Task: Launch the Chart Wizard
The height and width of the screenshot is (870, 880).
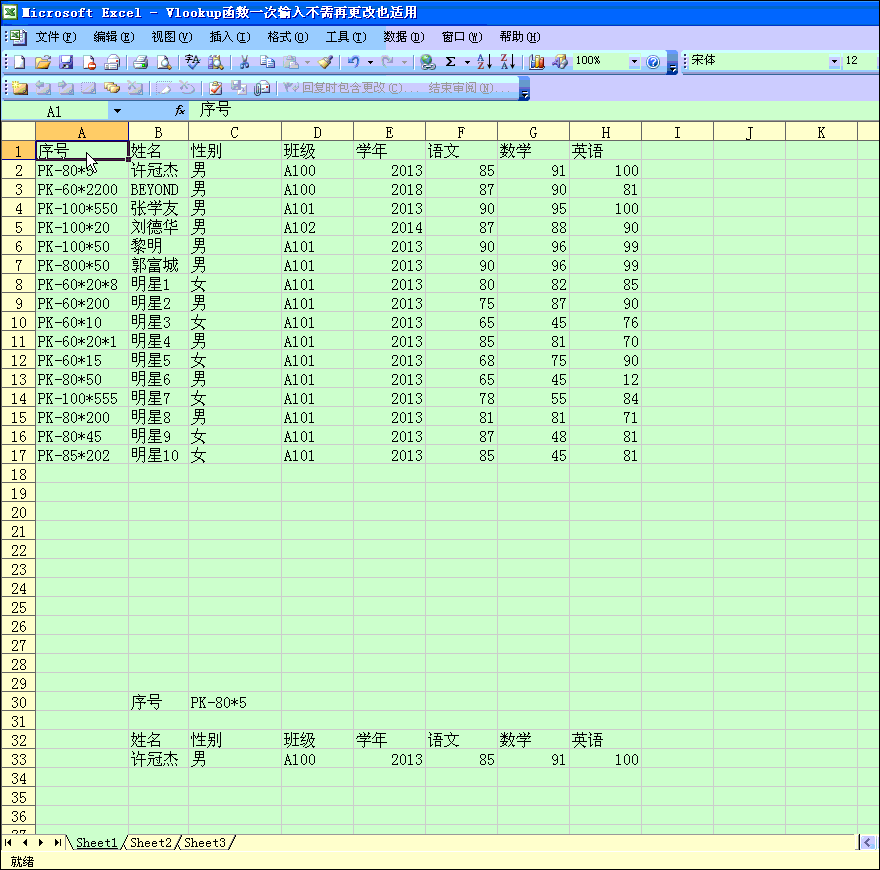Action: click(x=535, y=61)
